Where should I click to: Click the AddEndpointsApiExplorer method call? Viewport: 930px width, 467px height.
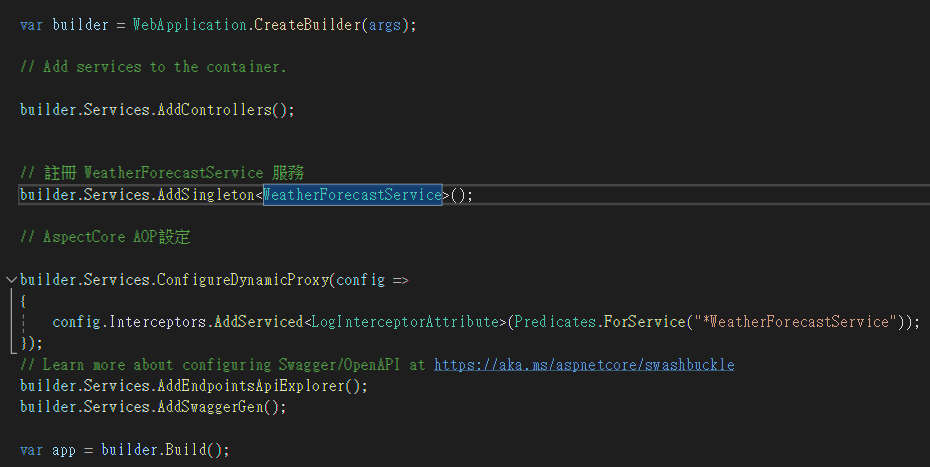251,386
